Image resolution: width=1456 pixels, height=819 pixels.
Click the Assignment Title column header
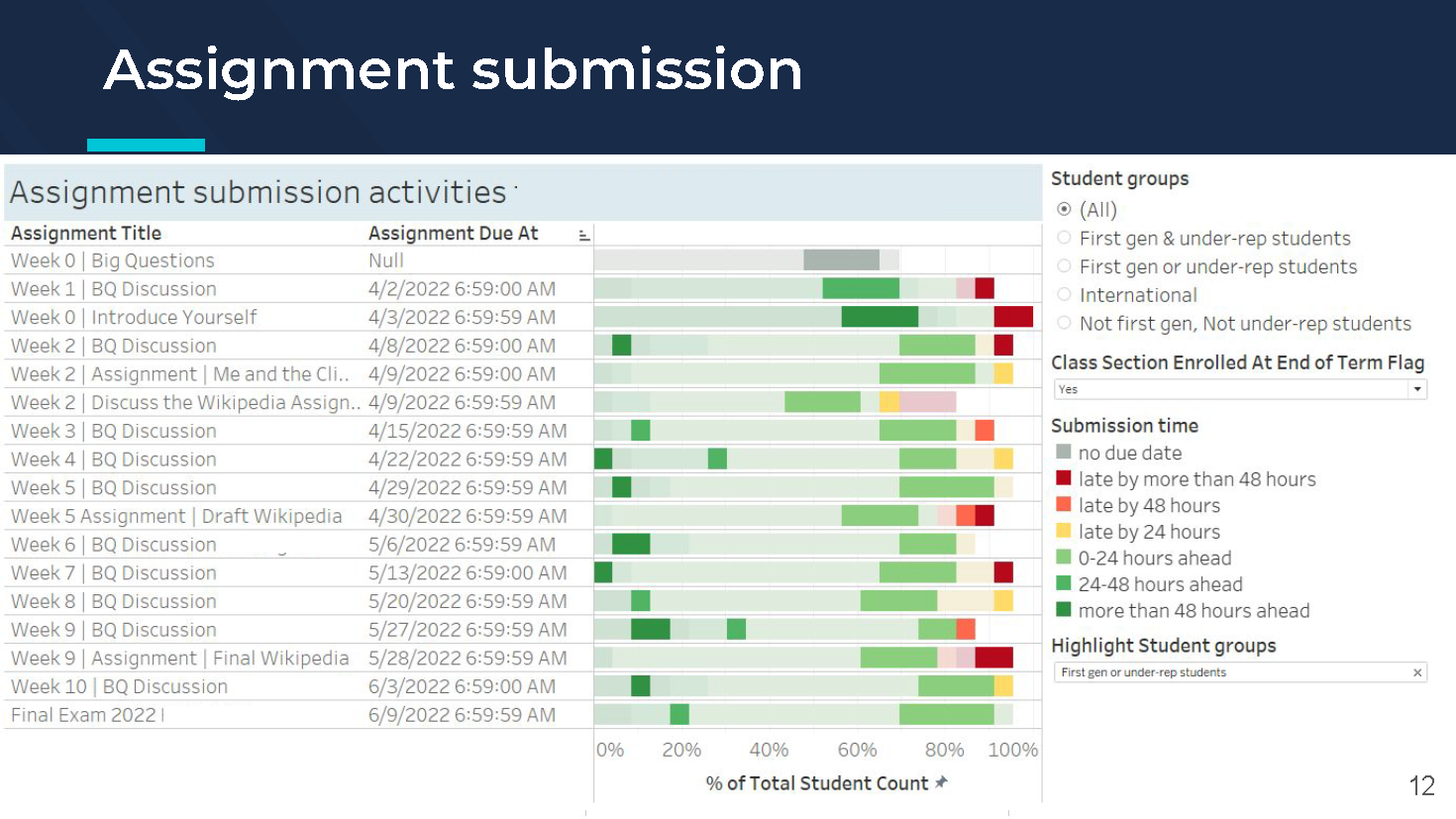click(86, 234)
